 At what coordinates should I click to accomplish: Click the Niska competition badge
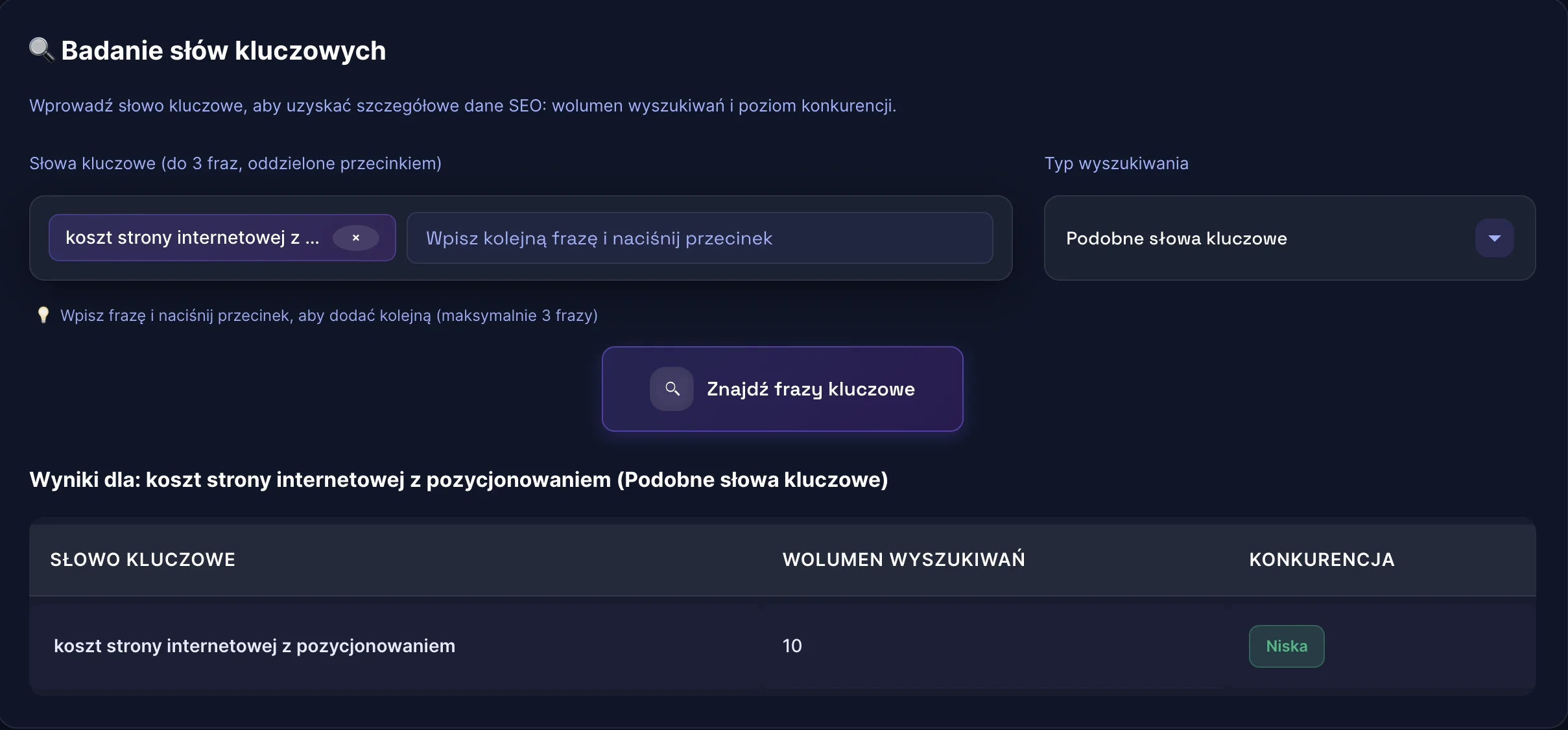click(x=1286, y=646)
